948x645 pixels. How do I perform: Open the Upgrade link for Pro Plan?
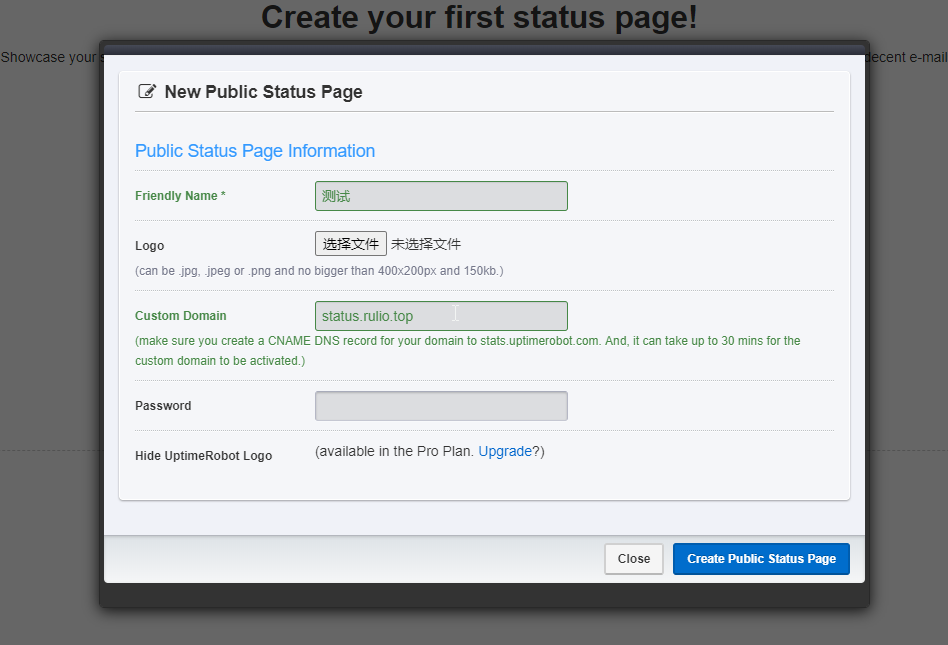click(505, 451)
